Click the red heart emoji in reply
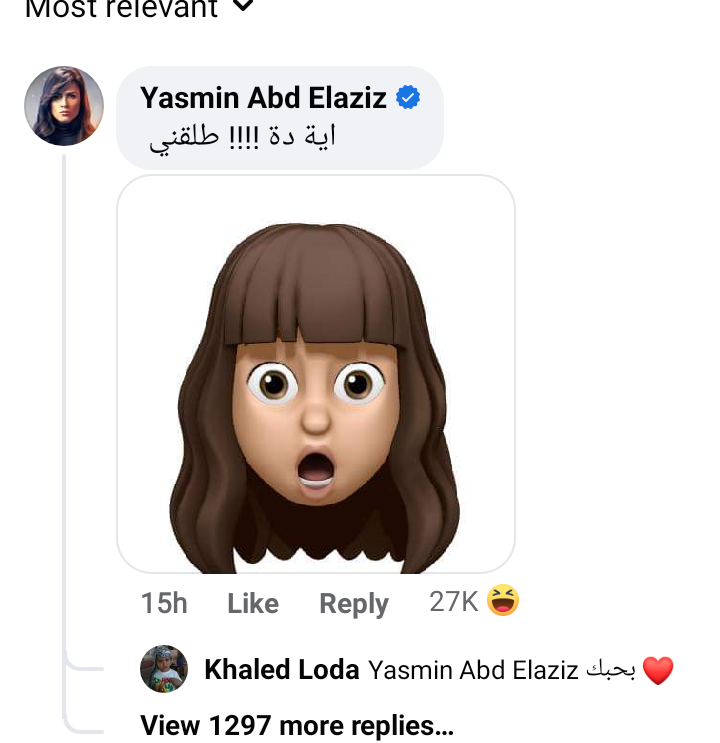Viewport: 720px width, 743px height. (x=658, y=671)
